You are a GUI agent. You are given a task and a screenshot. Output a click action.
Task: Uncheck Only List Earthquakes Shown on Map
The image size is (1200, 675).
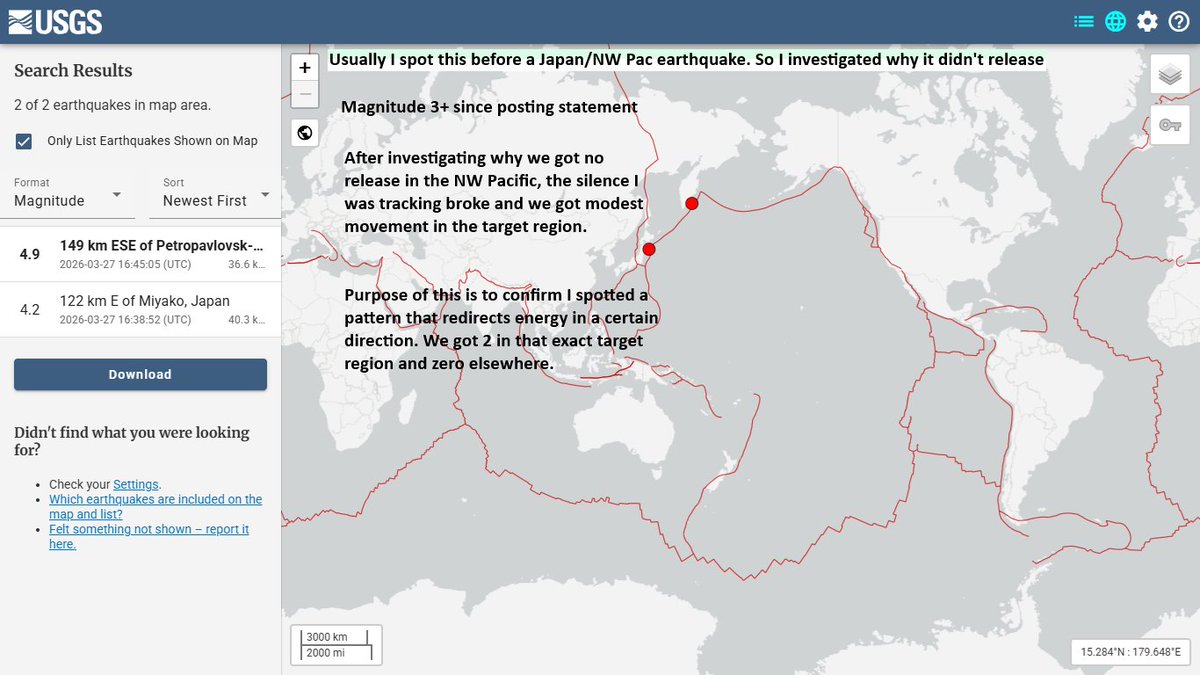click(23, 141)
